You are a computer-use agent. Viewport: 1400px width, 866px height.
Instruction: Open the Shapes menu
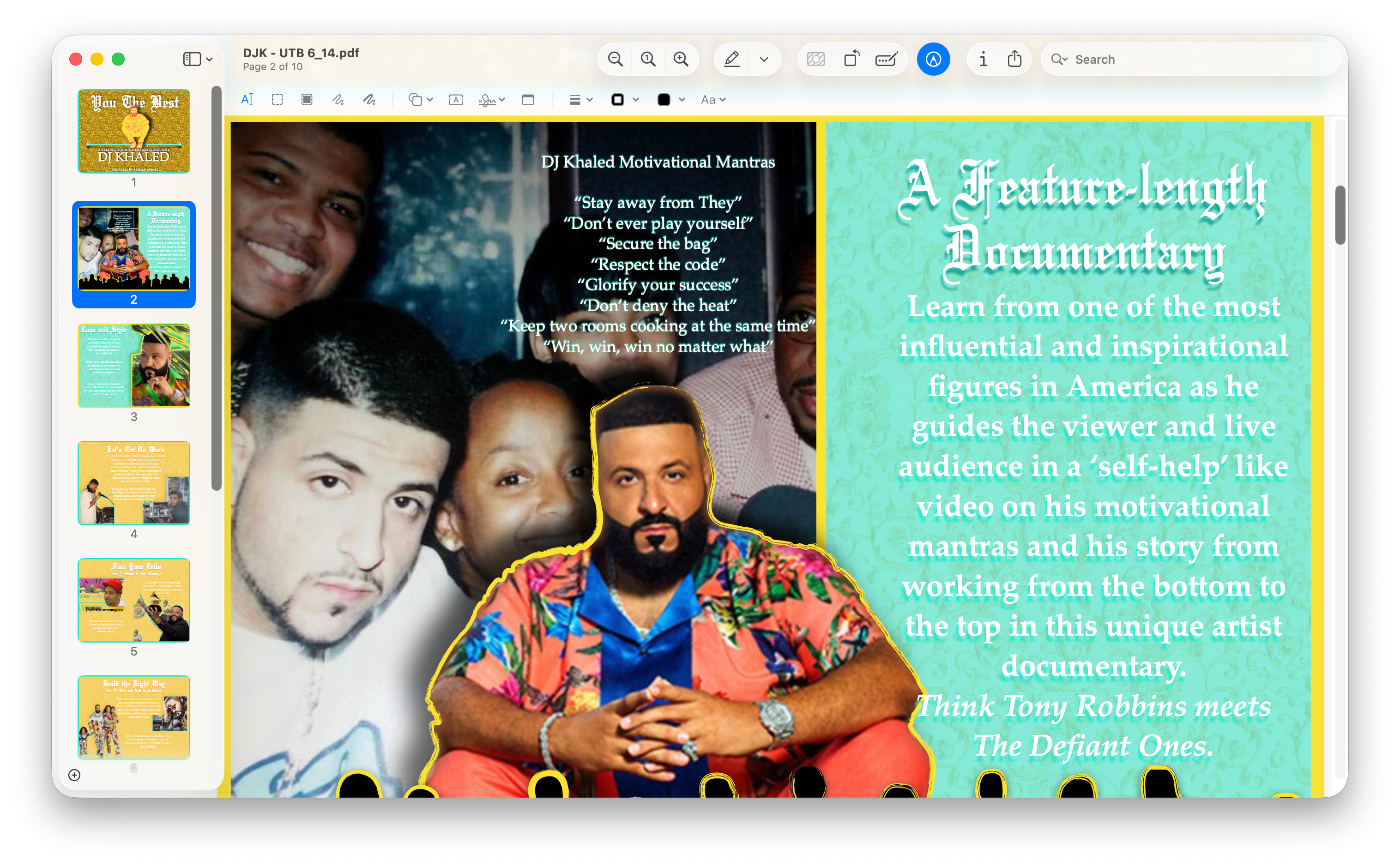click(420, 100)
